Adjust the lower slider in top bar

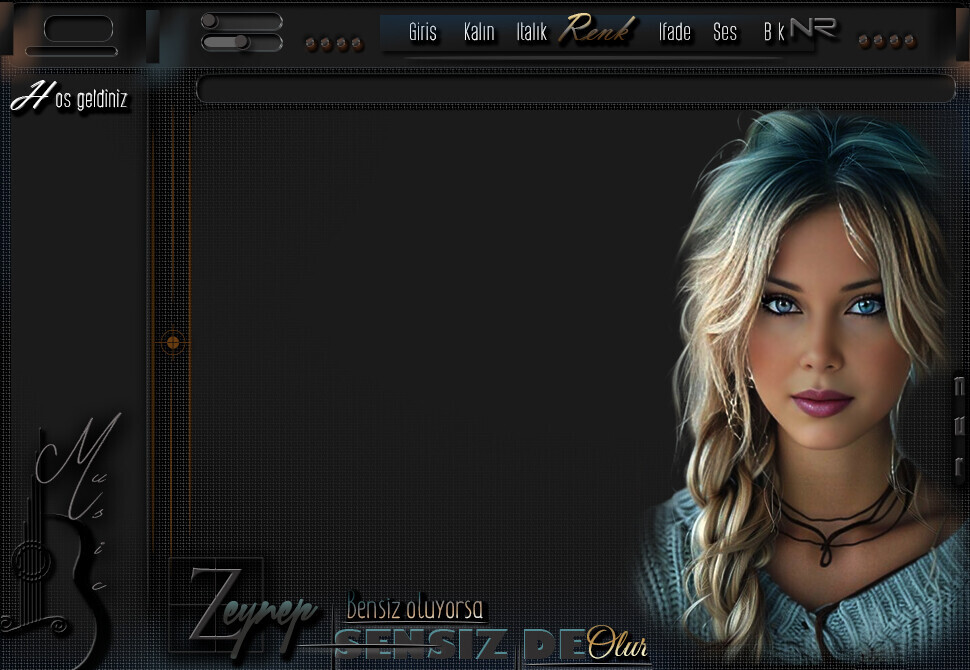[241, 42]
